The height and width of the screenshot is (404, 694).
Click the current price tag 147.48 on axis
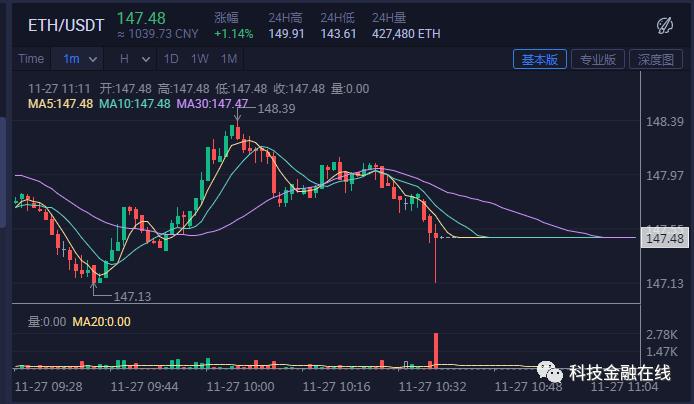(x=665, y=238)
